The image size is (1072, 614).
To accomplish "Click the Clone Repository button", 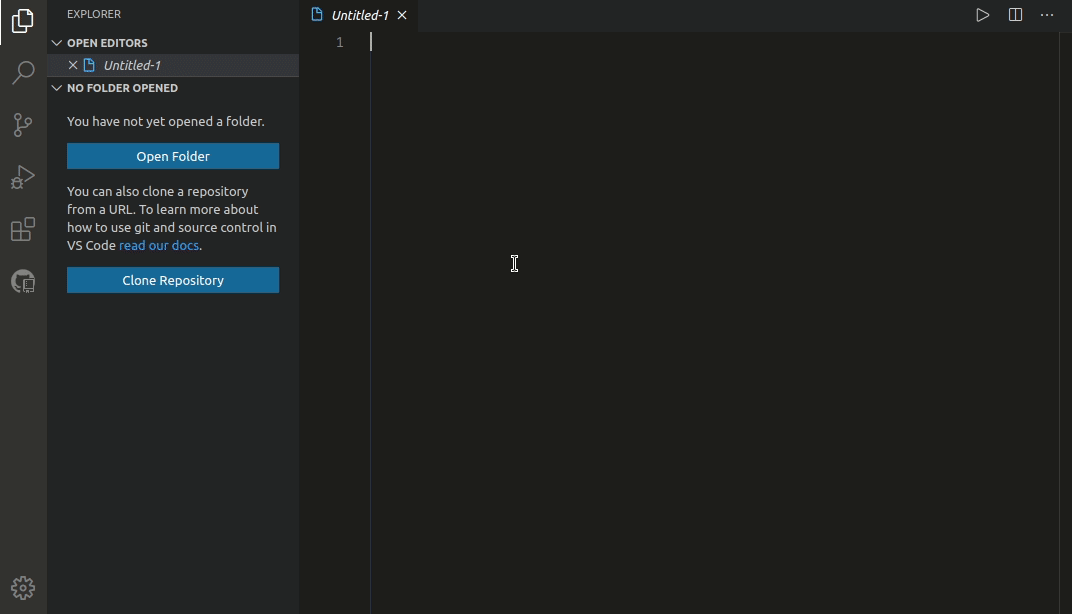I will (172, 280).
